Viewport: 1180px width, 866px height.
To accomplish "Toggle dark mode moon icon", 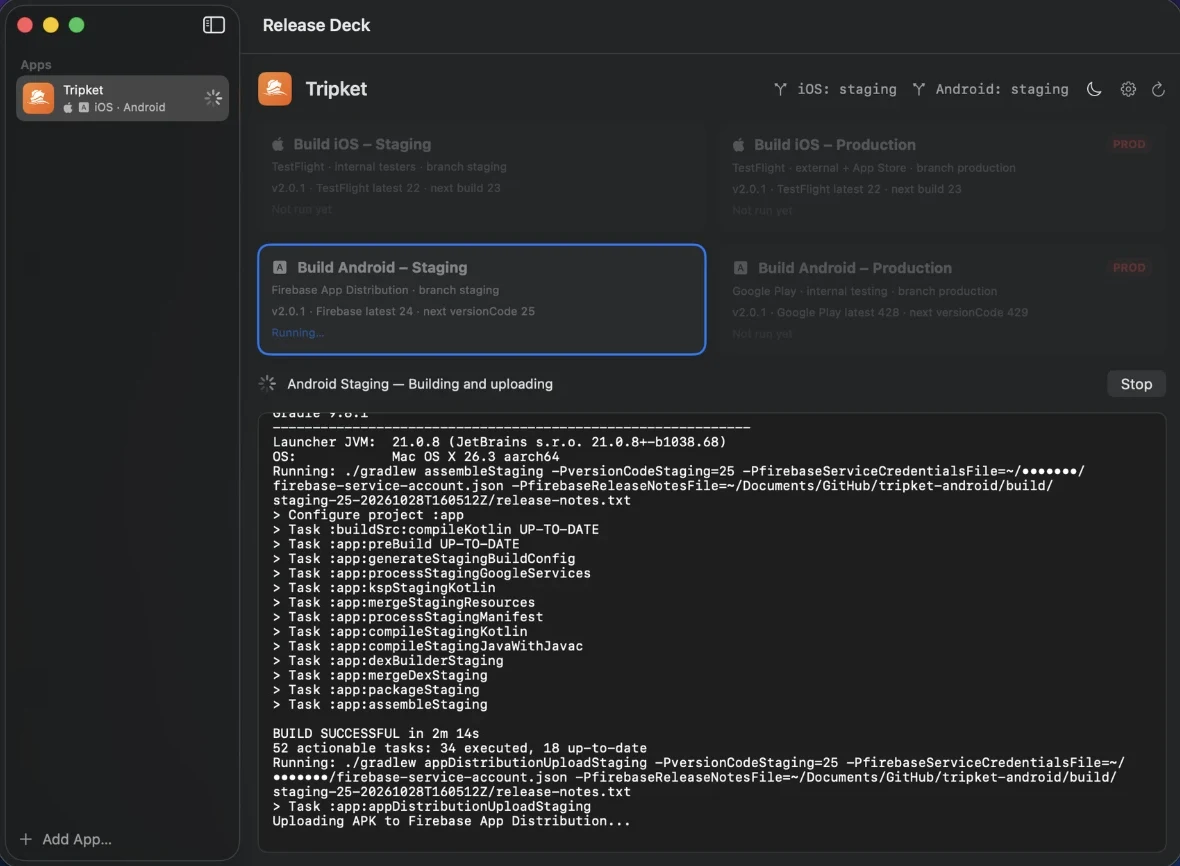I will [x=1094, y=89].
